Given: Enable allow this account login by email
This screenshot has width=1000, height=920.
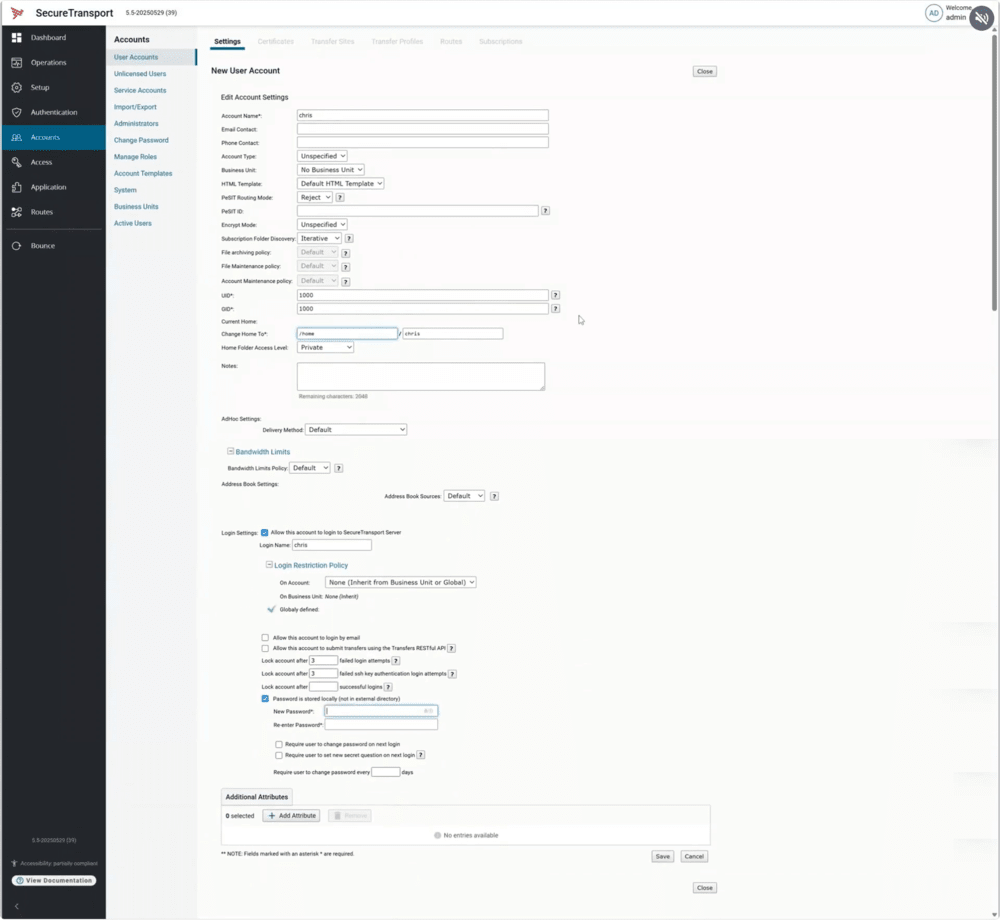Looking at the screenshot, I should click(x=265, y=638).
